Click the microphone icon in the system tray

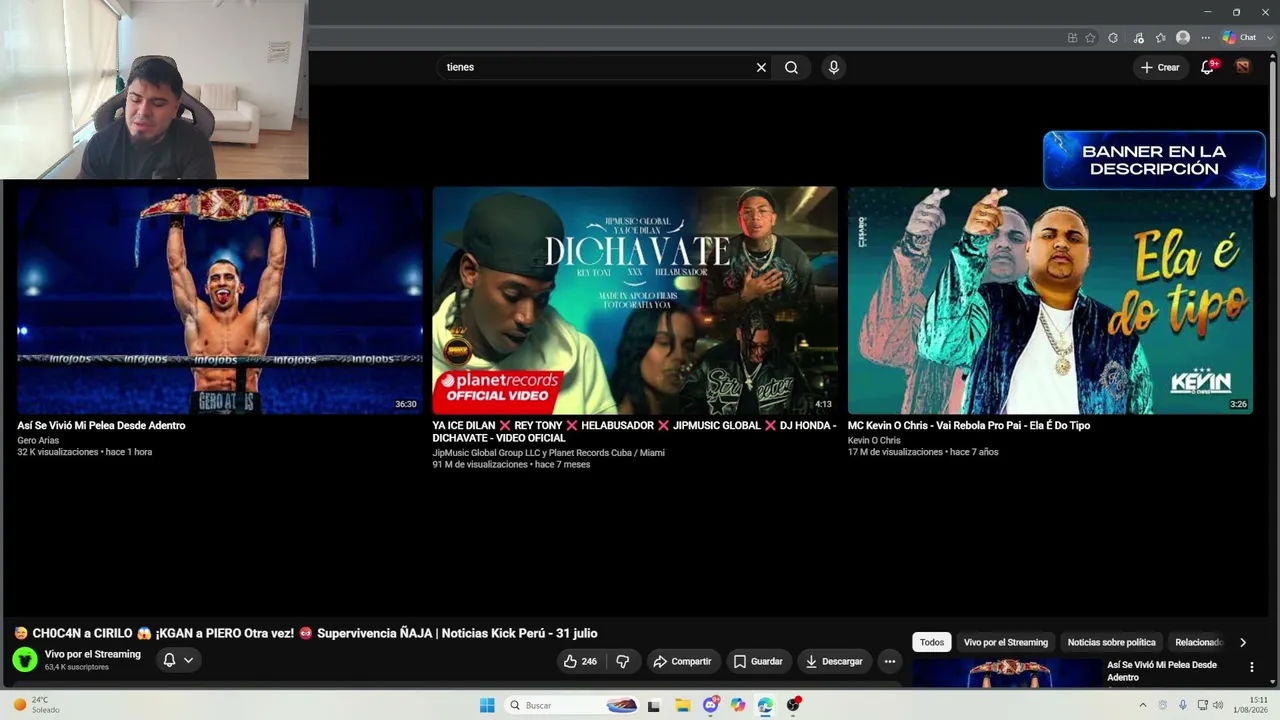[x=1181, y=705]
